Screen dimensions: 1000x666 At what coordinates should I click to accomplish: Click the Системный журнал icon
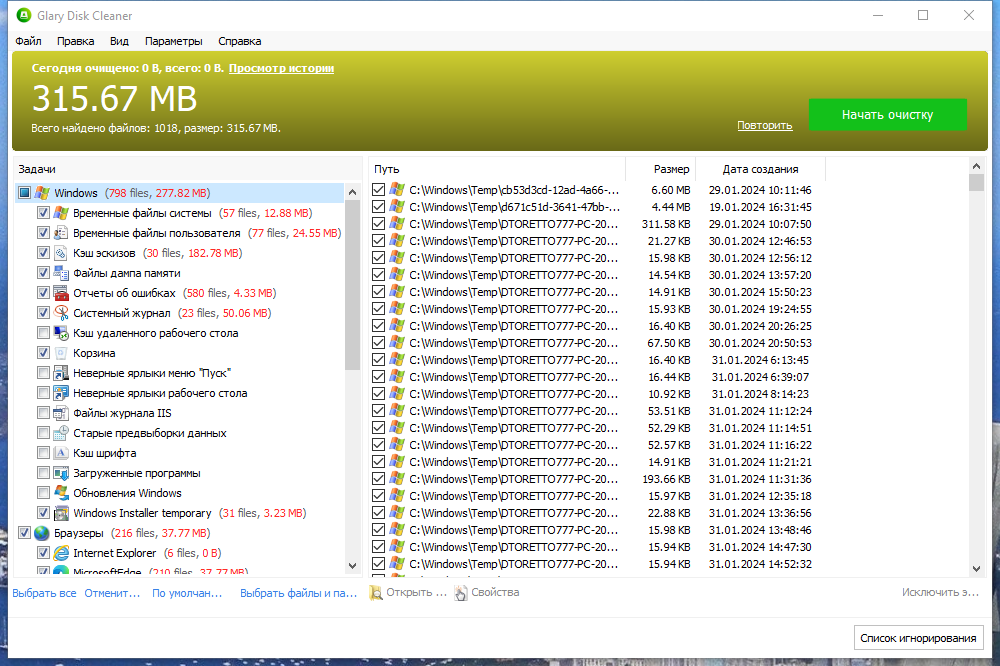(x=61, y=313)
